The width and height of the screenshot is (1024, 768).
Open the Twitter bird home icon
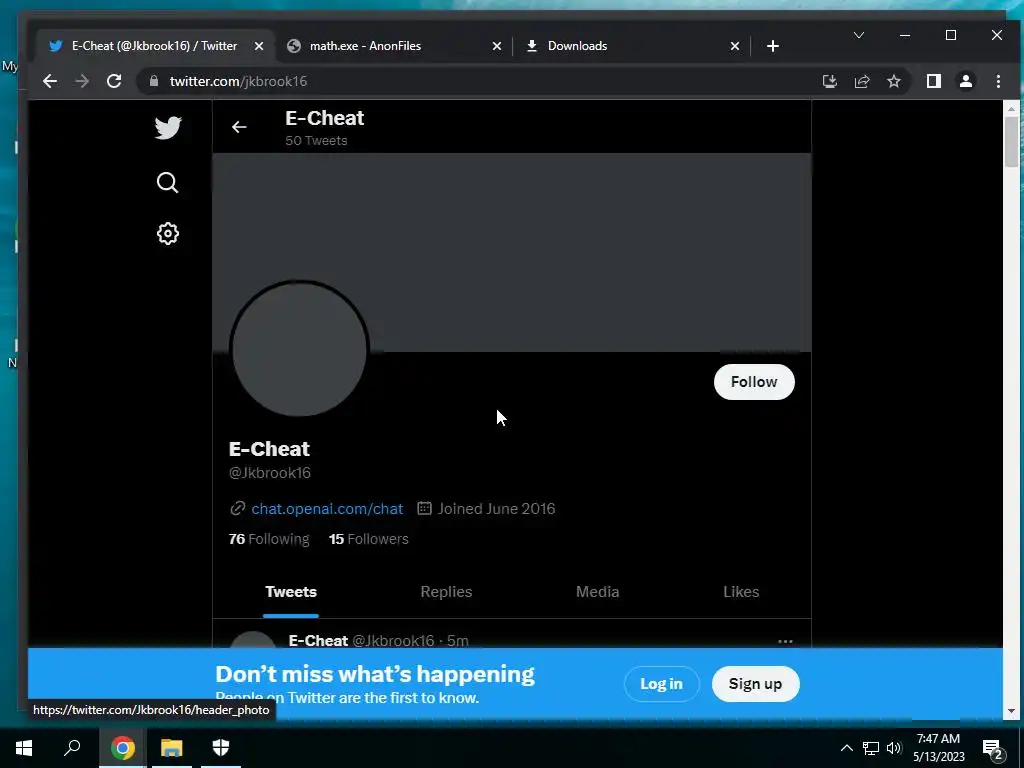[x=168, y=127]
